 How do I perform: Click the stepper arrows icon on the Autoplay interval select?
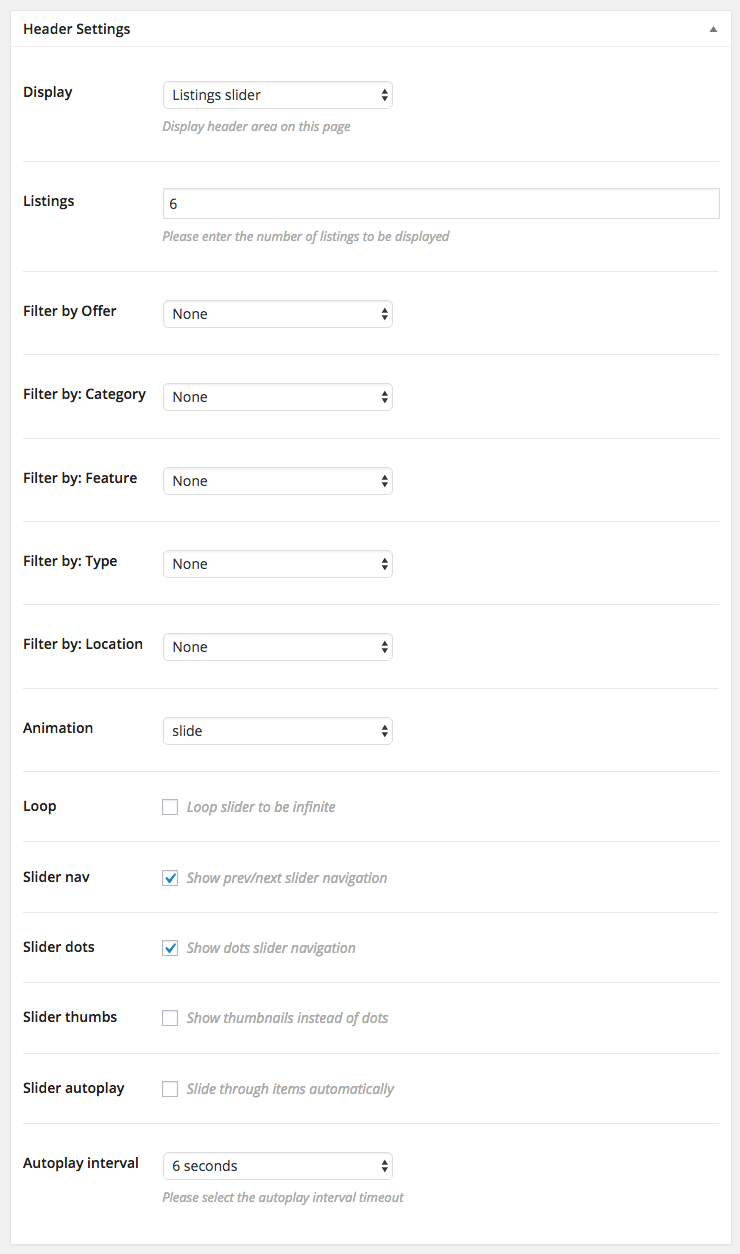click(383, 1166)
